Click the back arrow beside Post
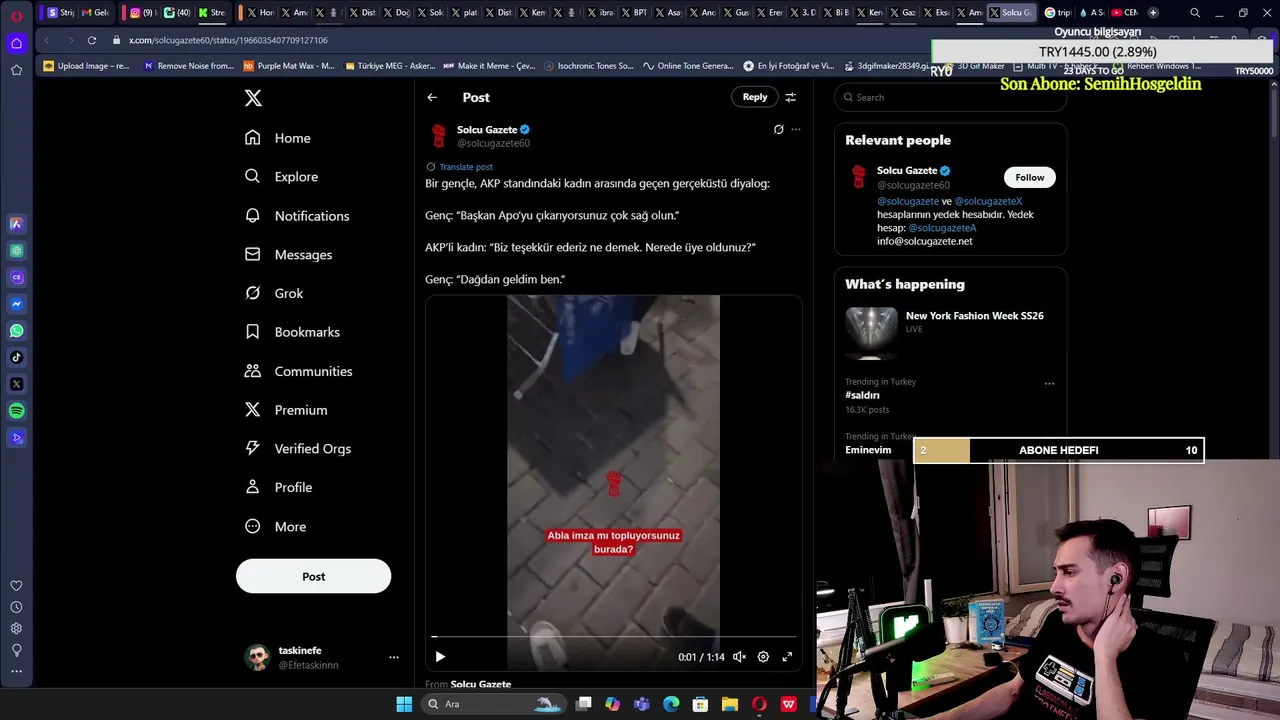 [432, 97]
